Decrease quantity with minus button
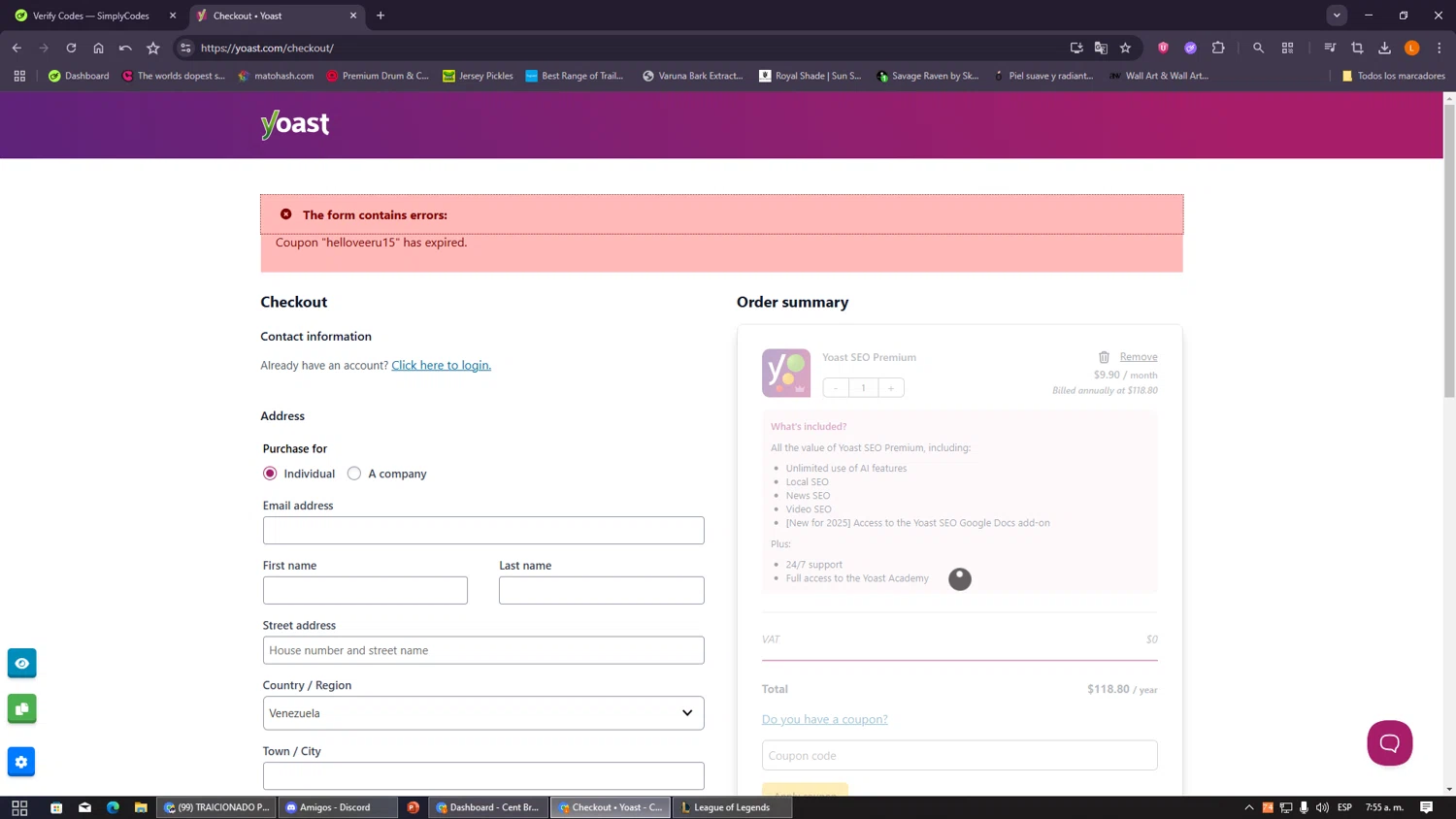The image size is (1456, 819). (x=836, y=388)
